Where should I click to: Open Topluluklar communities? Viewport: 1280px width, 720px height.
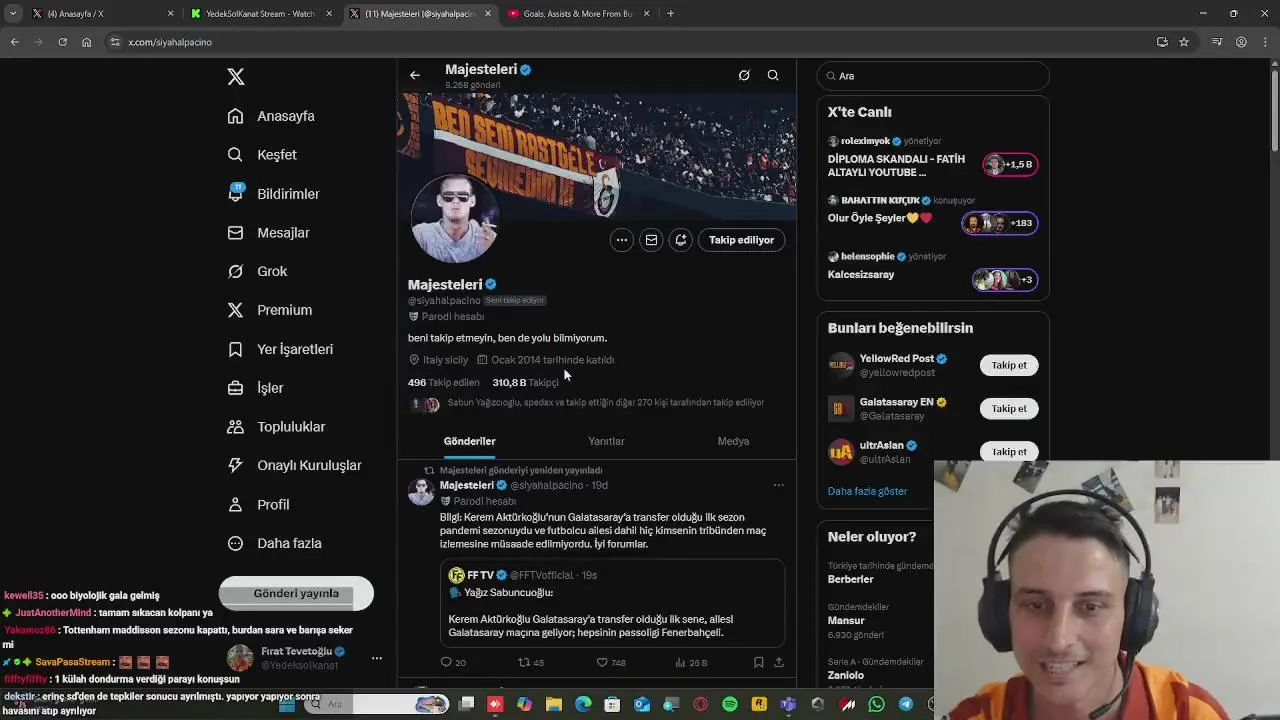click(x=276, y=427)
